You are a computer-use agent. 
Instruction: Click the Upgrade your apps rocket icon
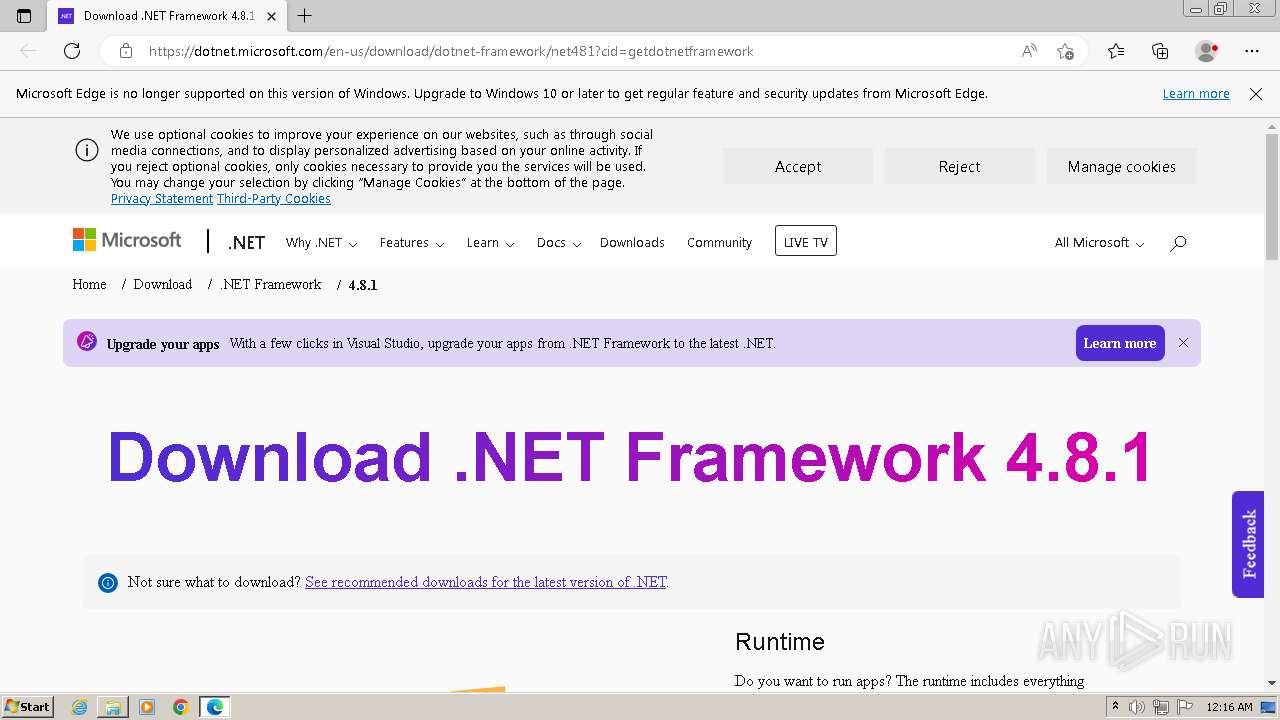tap(87, 342)
